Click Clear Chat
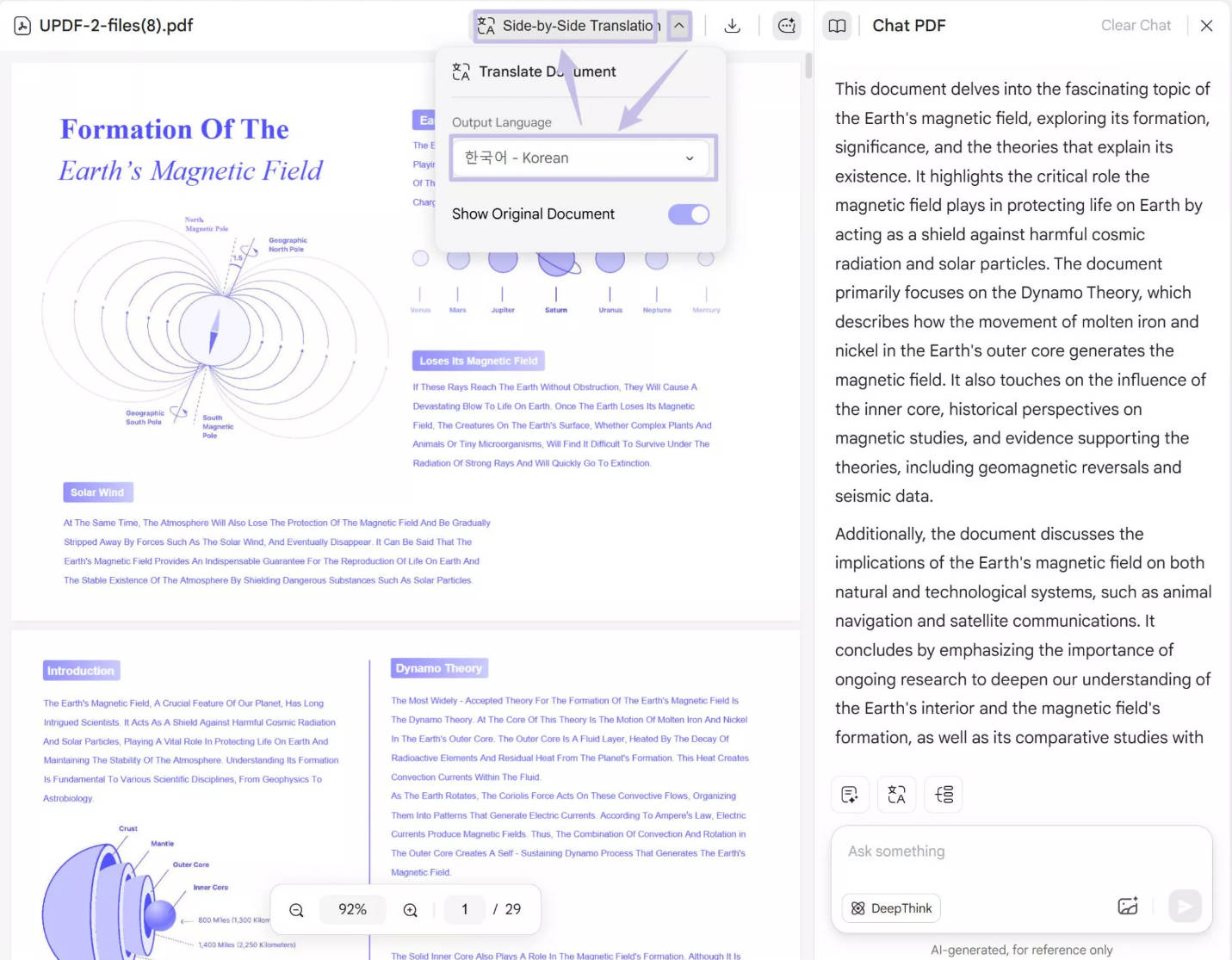The height and width of the screenshot is (960, 1232). click(1135, 25)
